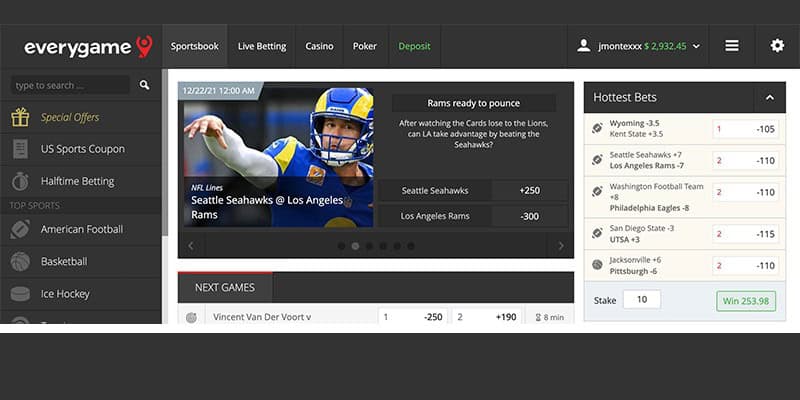Screen dimensions: 800x400
Task: Select Pittsburgh -6 odds -110
Action: 745,265
